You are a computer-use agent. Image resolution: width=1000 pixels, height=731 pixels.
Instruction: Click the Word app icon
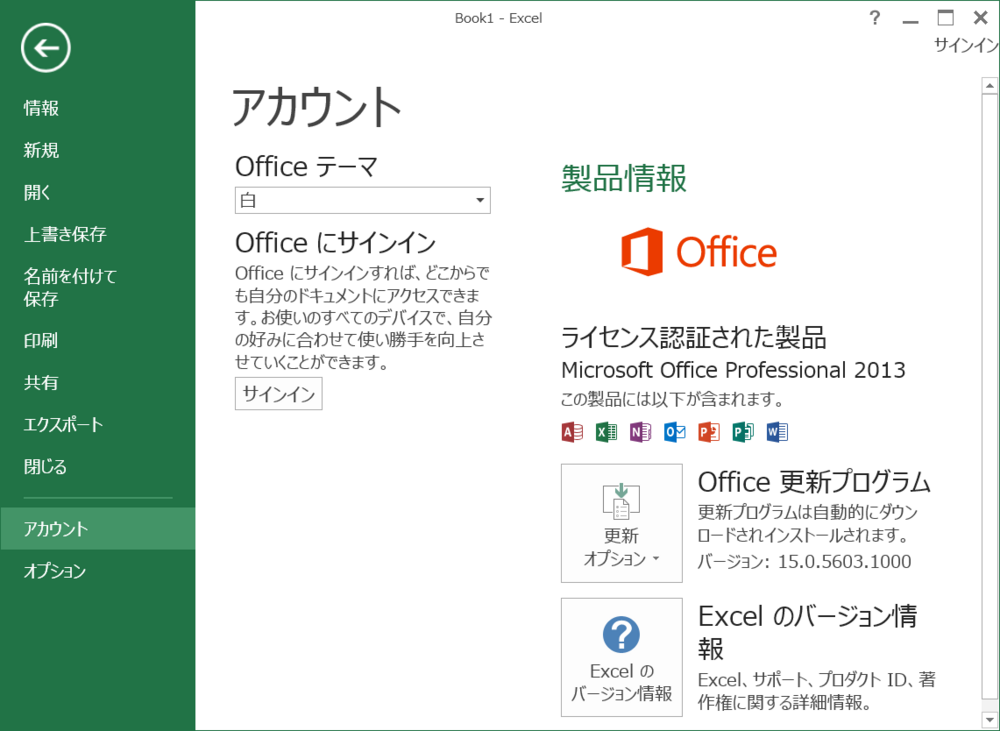[777, 432]
